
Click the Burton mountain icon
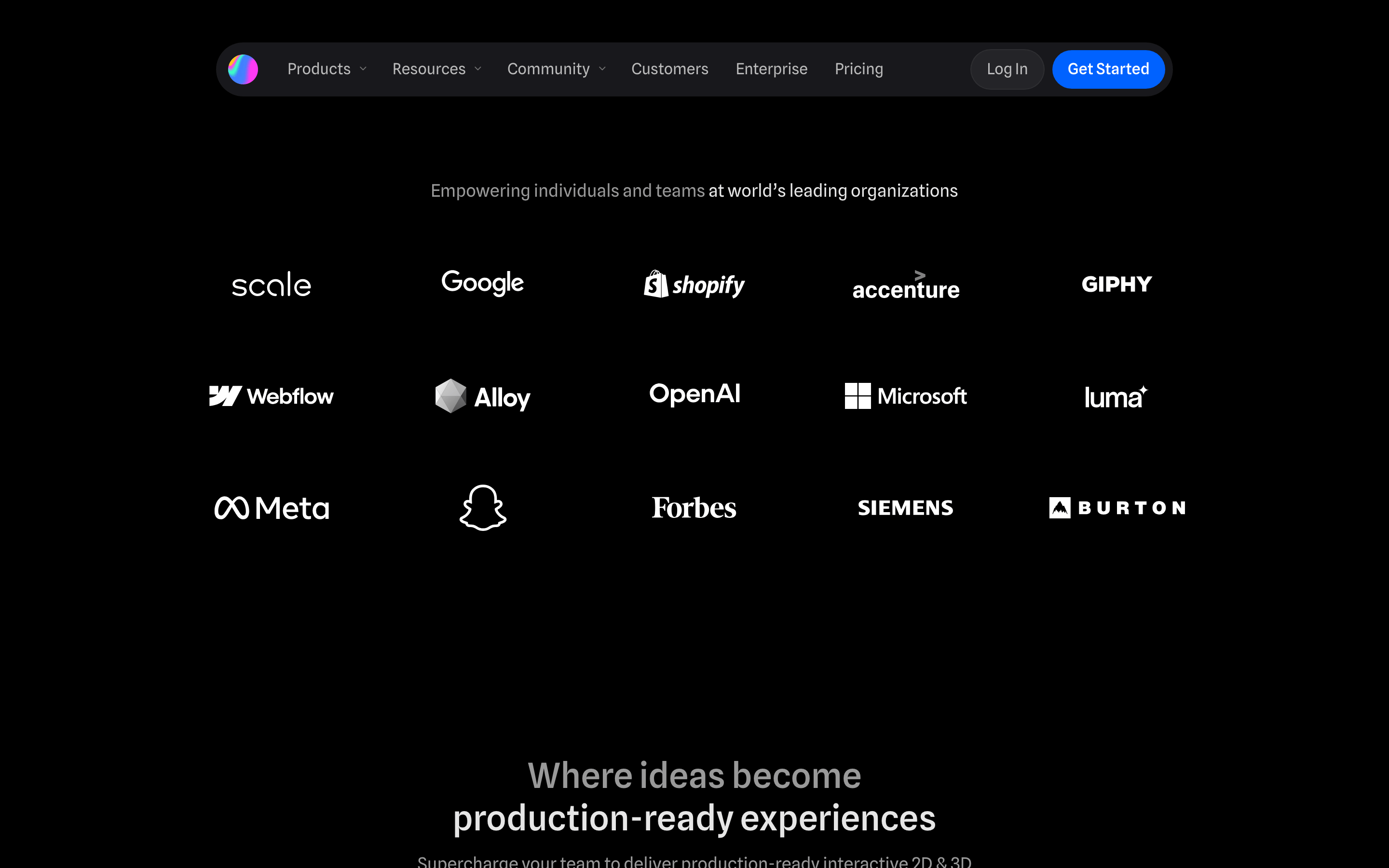coord(1060,508)
